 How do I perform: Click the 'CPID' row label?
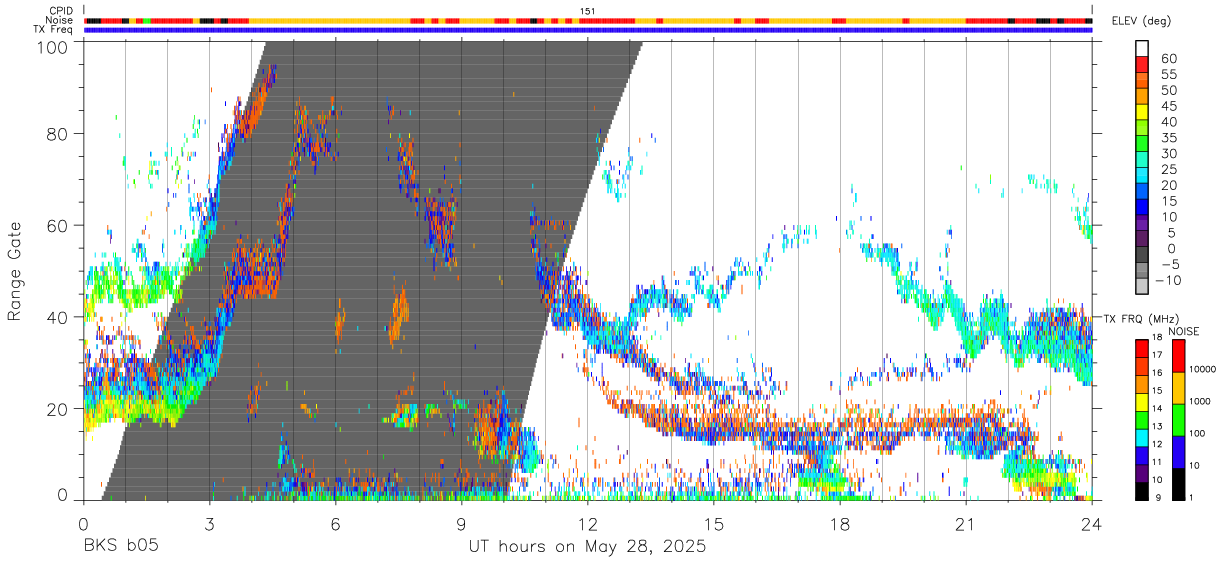tap(59, 11)
